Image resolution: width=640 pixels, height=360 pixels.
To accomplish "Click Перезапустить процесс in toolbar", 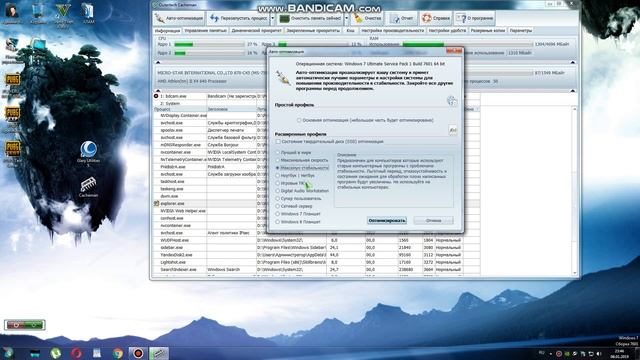I will coord(238,18).
